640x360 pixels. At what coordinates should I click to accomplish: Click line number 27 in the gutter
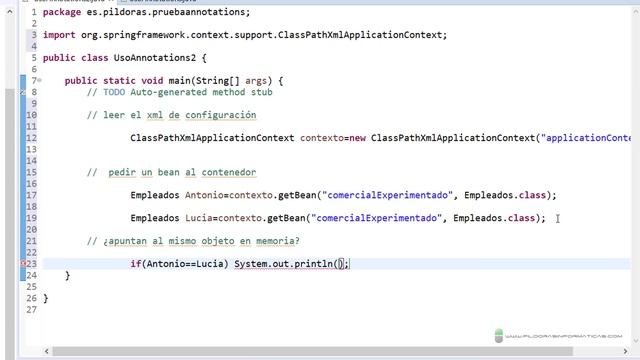(32, 309)
